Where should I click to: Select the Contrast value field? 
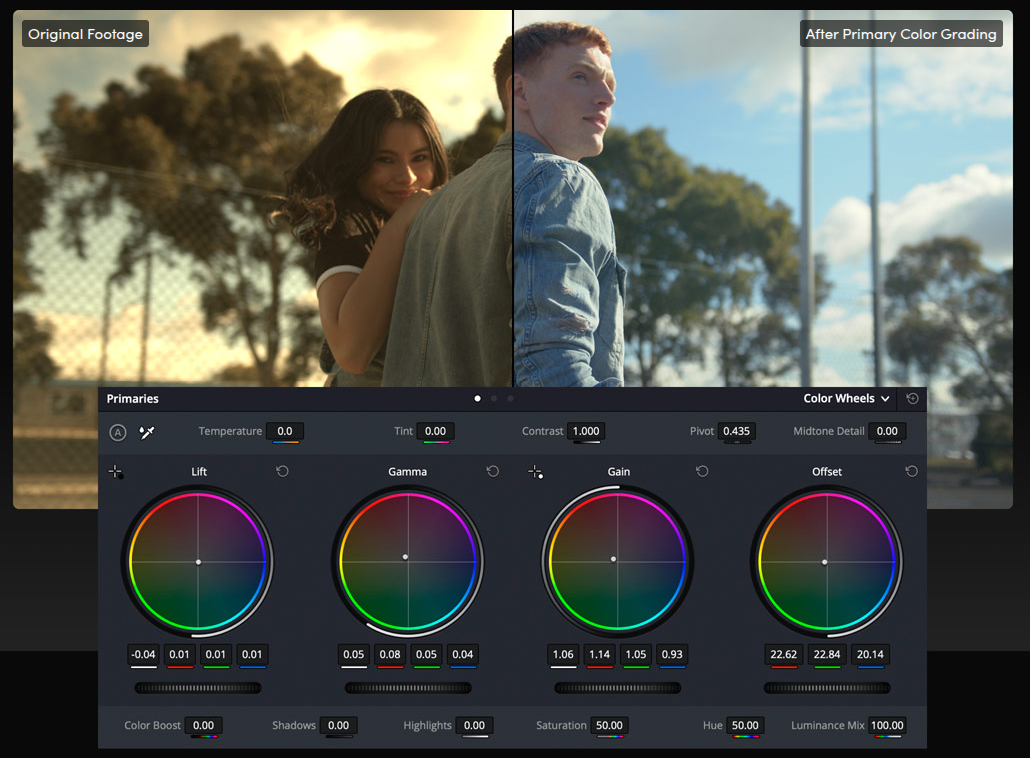click(x=586, y=430)
